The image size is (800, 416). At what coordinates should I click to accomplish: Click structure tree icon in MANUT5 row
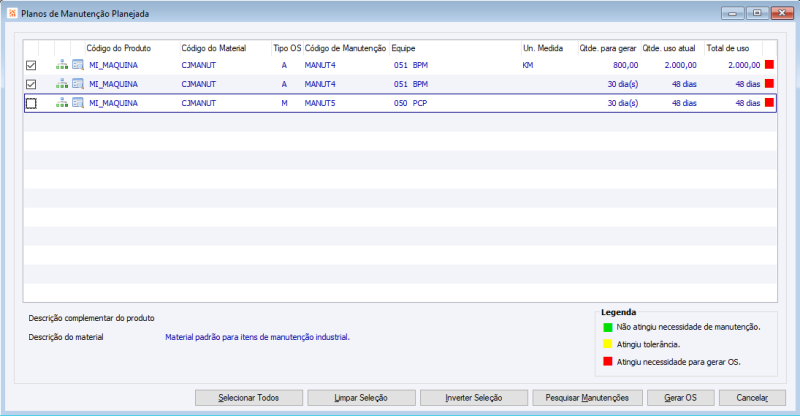click(62, 103)
